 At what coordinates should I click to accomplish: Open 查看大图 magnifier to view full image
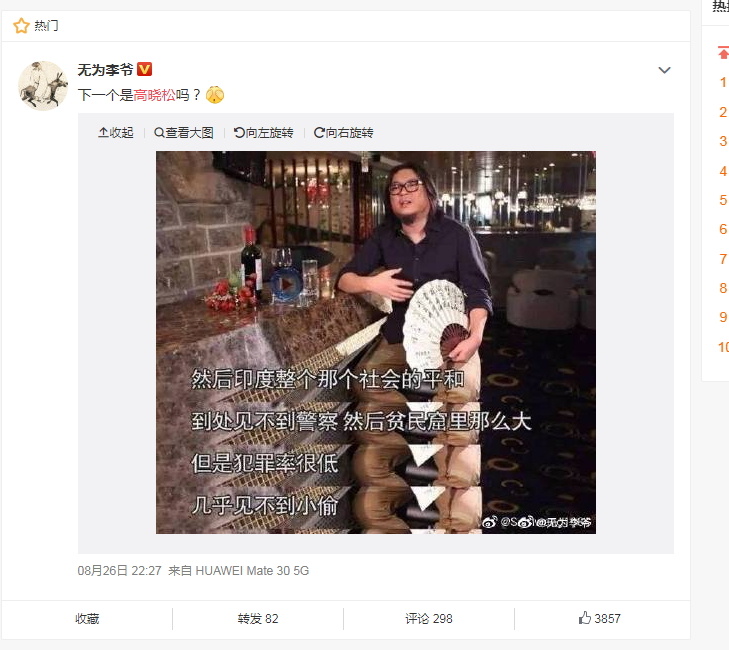pyautogui.click(x=184, y=133)
